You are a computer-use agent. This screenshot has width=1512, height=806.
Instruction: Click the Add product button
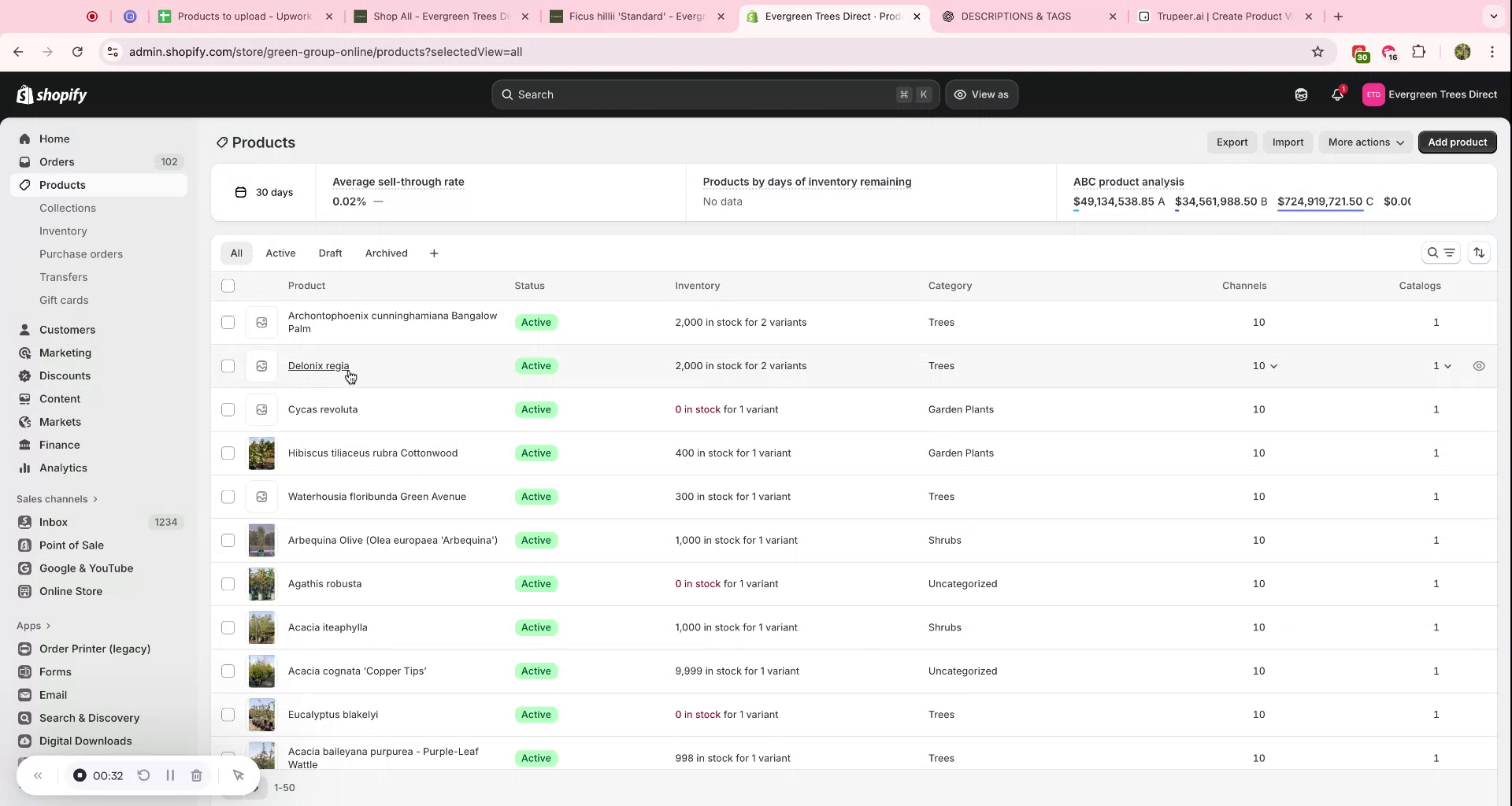(1457, 142)
